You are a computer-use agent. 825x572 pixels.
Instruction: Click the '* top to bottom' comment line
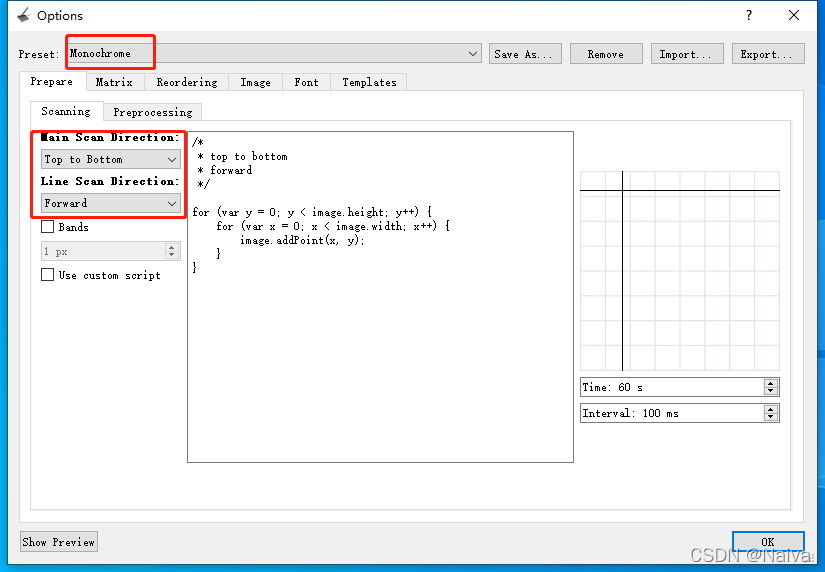[x=243, y=156]
